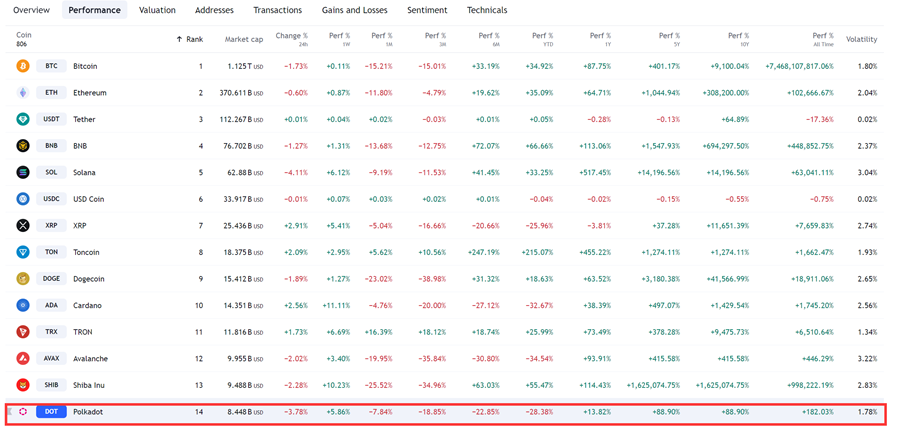Click the Solana coin logo icon
This screenshot has width=900, height=429.
pos(23,172)
